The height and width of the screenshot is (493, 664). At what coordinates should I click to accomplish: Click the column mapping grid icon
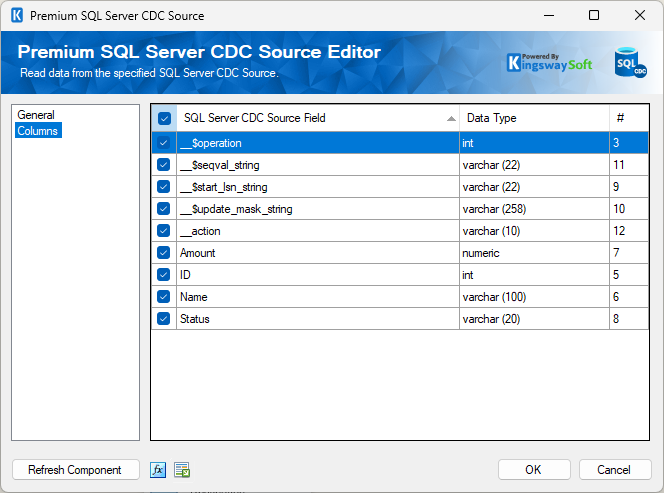point(182,470)
